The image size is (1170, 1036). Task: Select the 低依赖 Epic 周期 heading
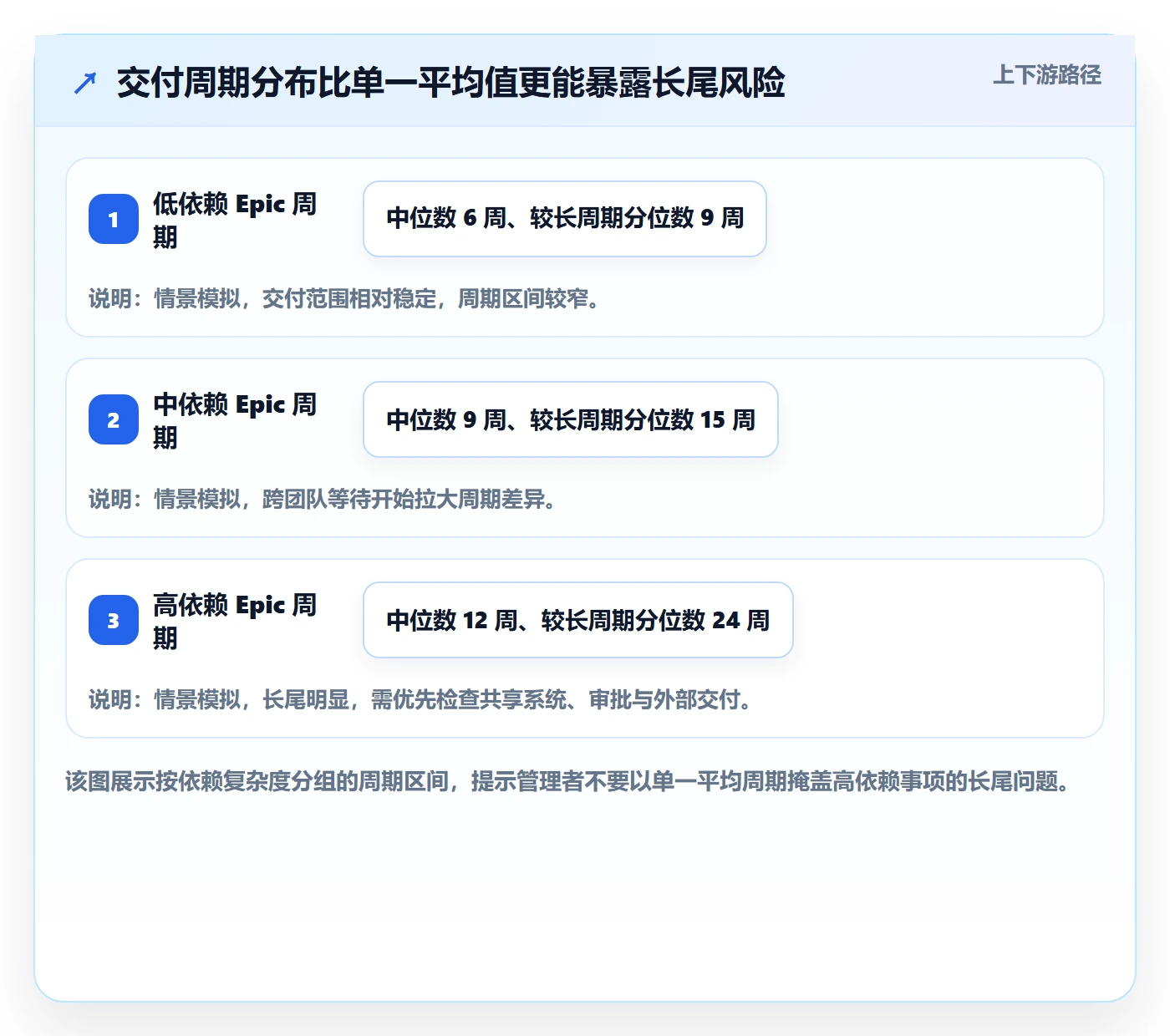[x=235, y=220]
